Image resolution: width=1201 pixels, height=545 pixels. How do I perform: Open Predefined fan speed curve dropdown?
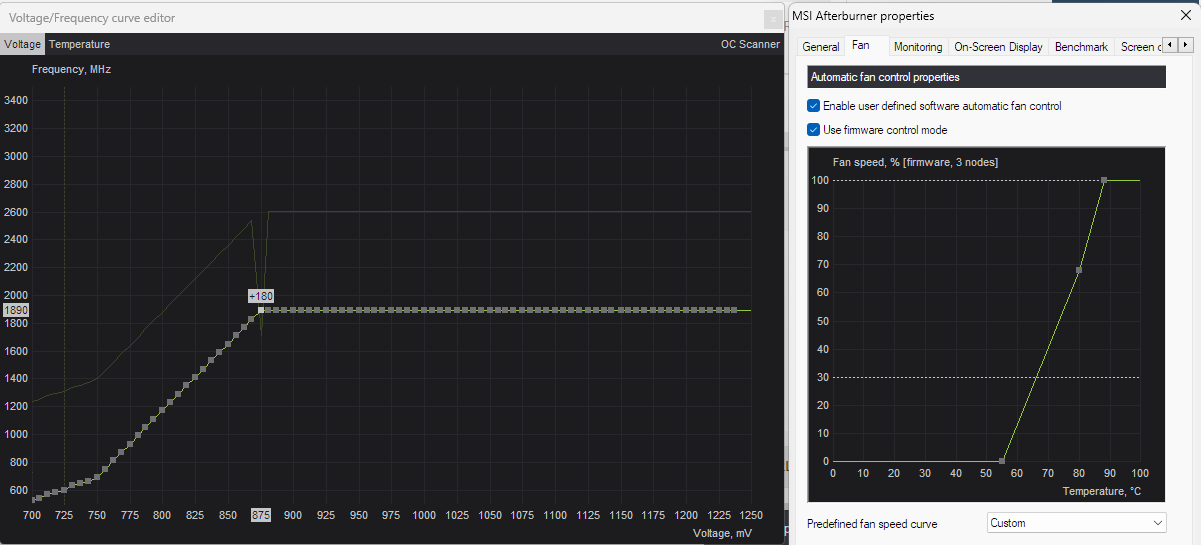point(1076,523)
